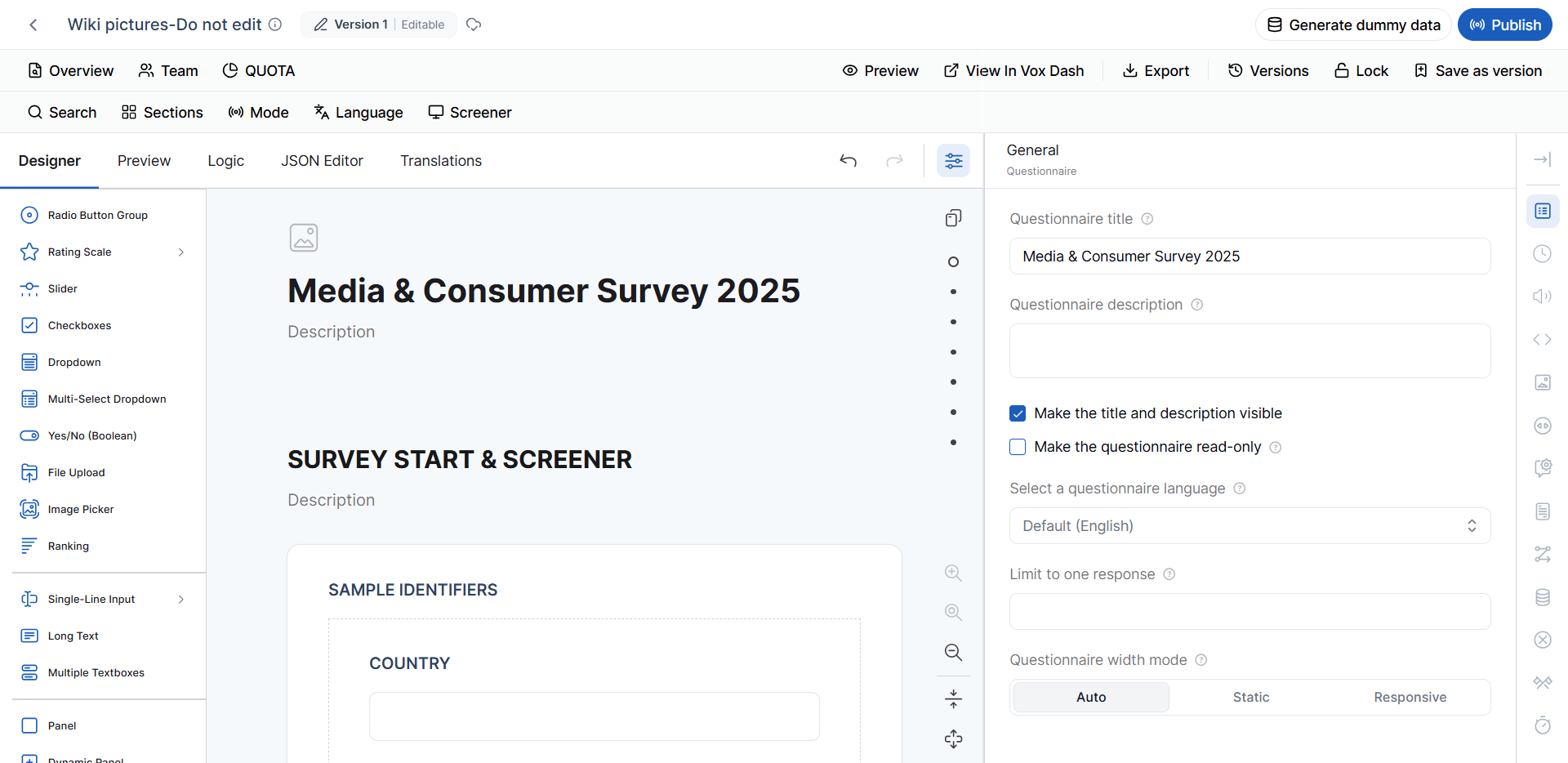This screenshot has width=1568, height=763.
Task: Collapse the right properties panel arrow
Action: (1542, 159)
